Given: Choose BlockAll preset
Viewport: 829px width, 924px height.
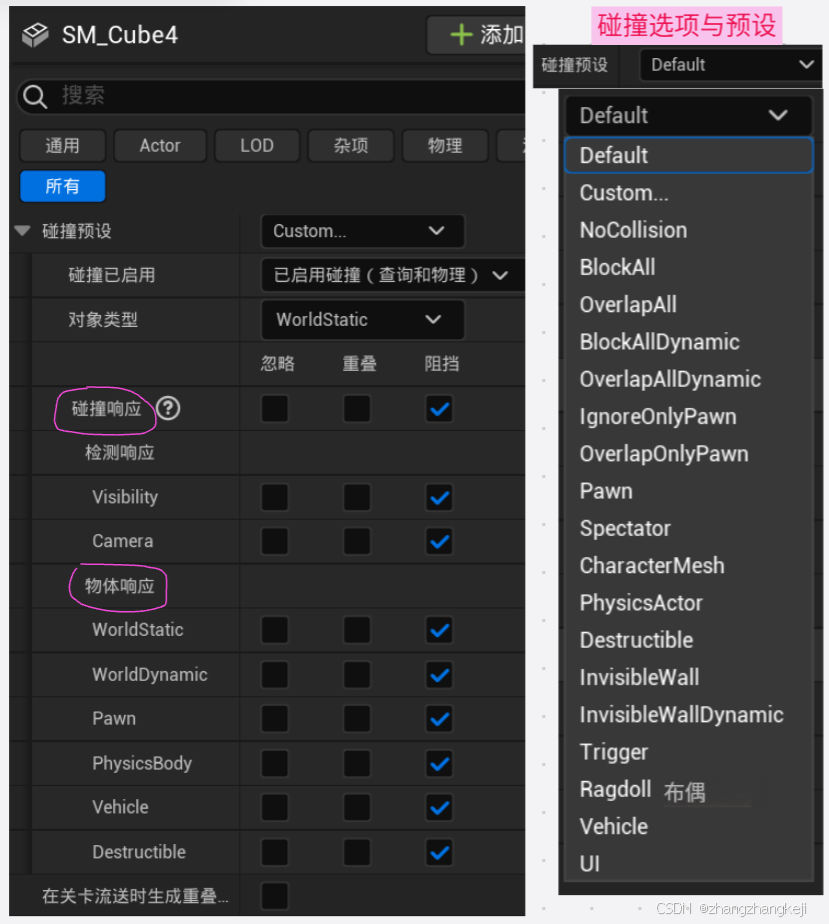Looking at the screenshot, I should pos(689,267).
